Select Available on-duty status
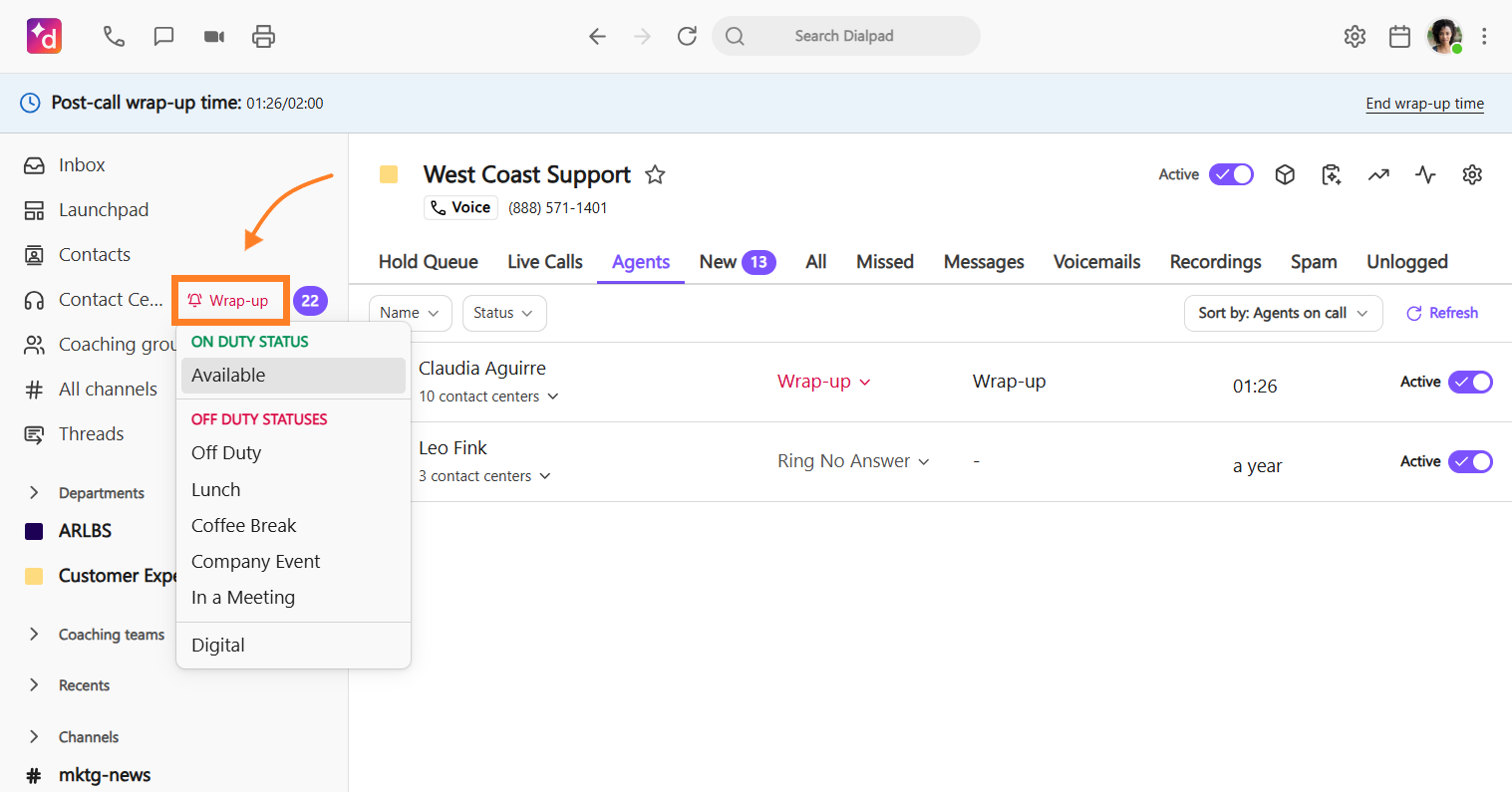Image resolution: width=1512 pixels, height=792 pixels. (x=293, y=376)
